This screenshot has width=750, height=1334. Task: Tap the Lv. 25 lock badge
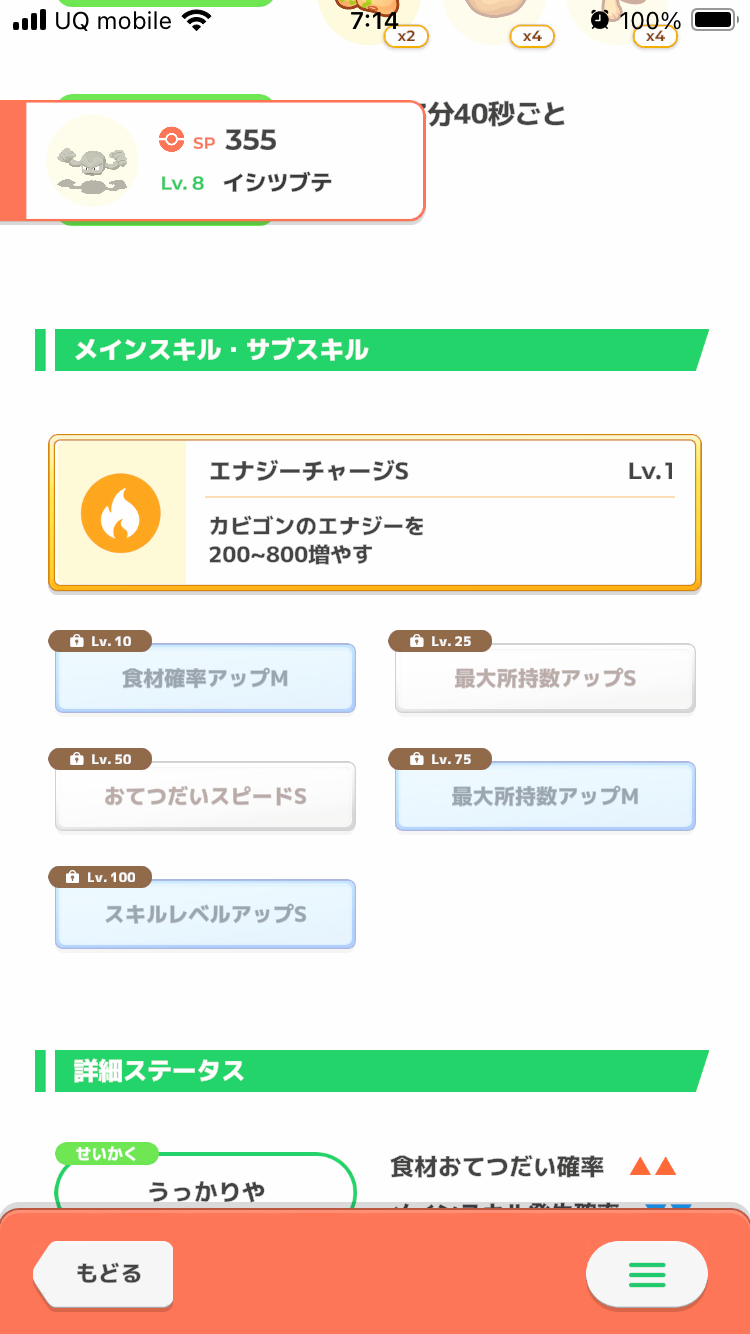coord(440,641)
